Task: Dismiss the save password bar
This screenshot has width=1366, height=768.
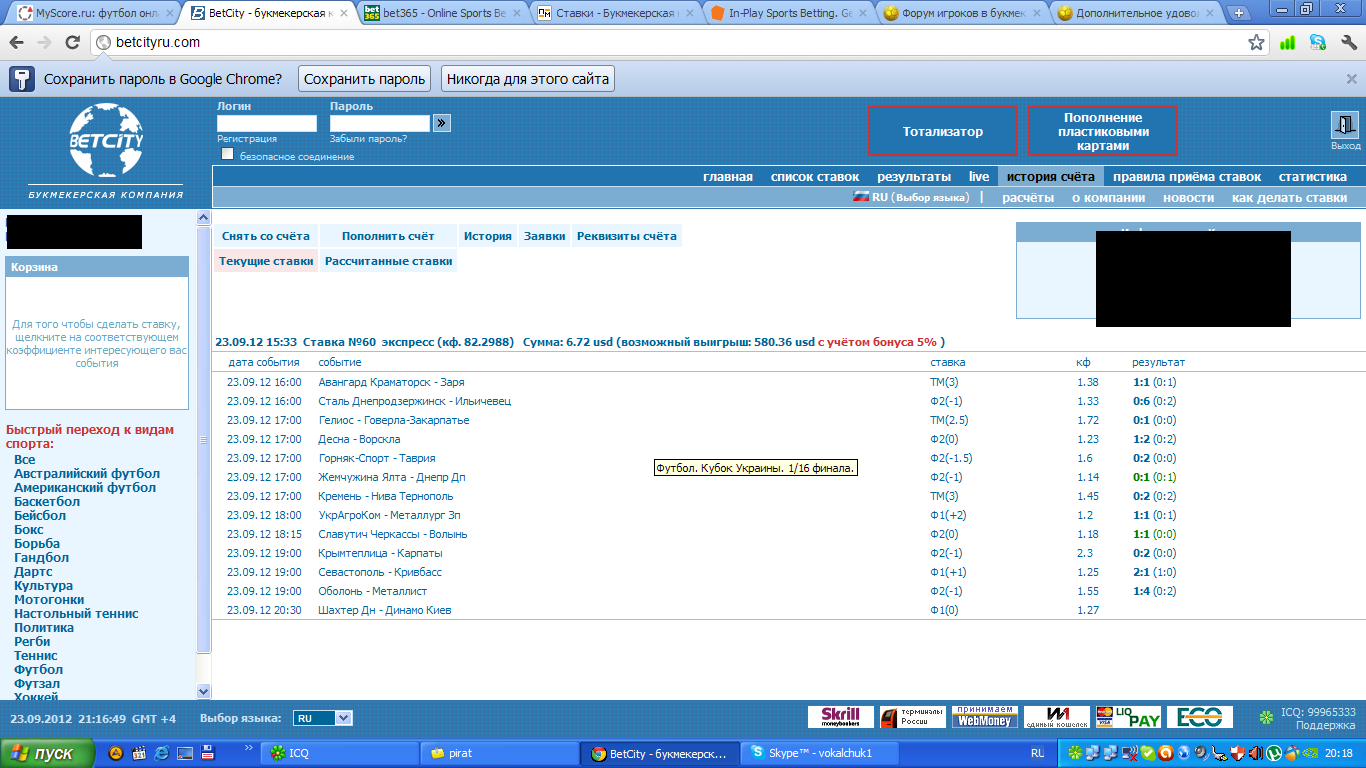Action: pos(1351,79)
